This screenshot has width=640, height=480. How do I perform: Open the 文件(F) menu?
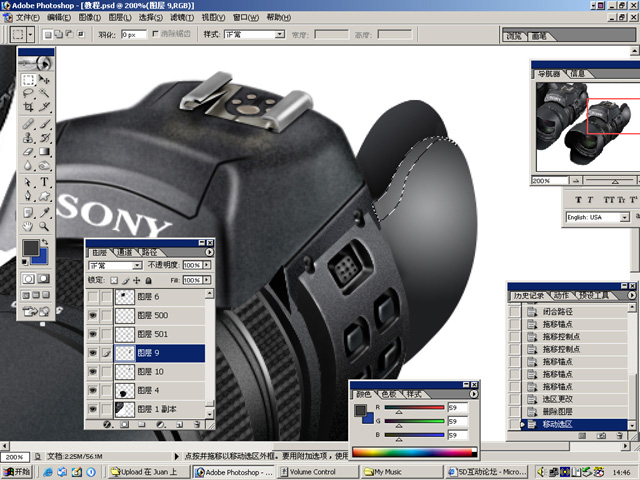click(x=27, y=18)
